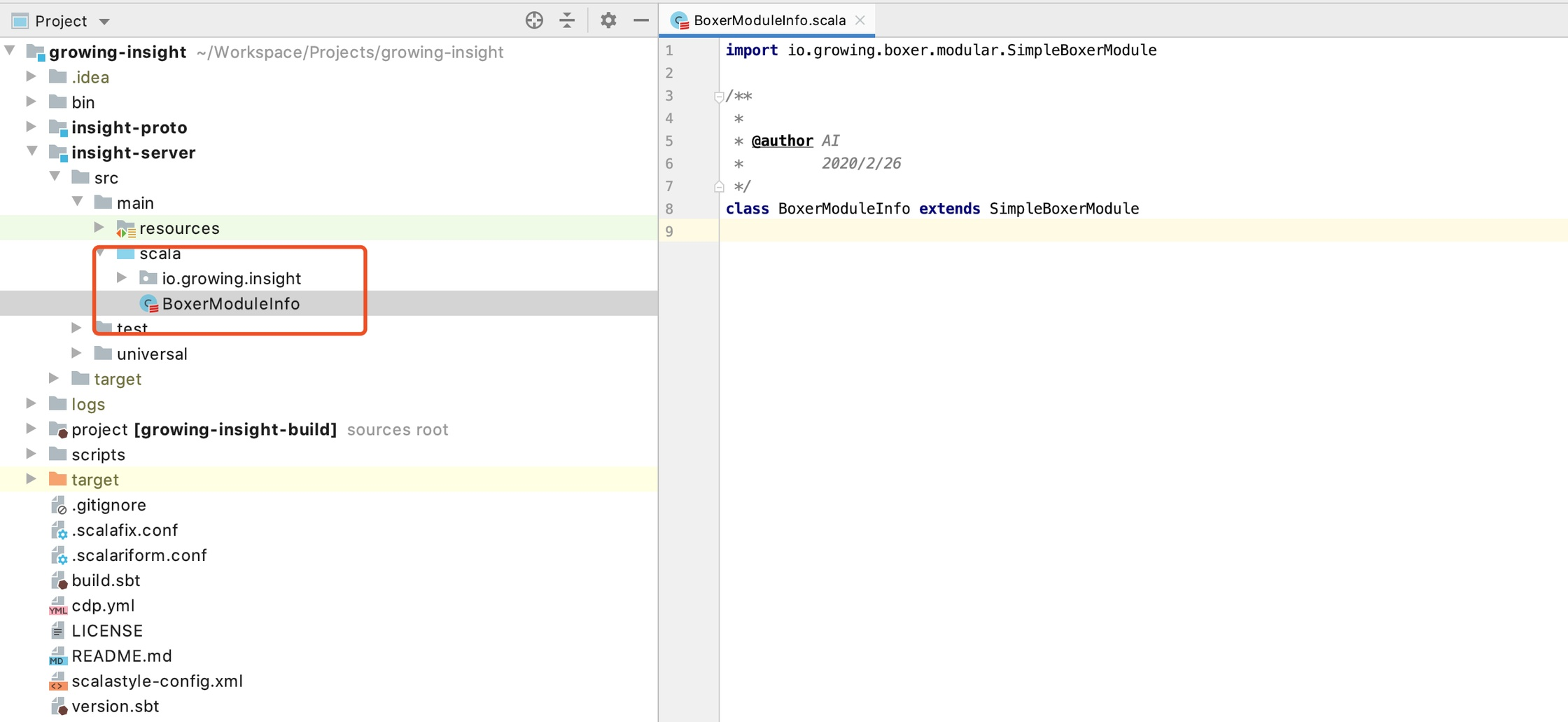Click the version.sbt file icon

59,707
